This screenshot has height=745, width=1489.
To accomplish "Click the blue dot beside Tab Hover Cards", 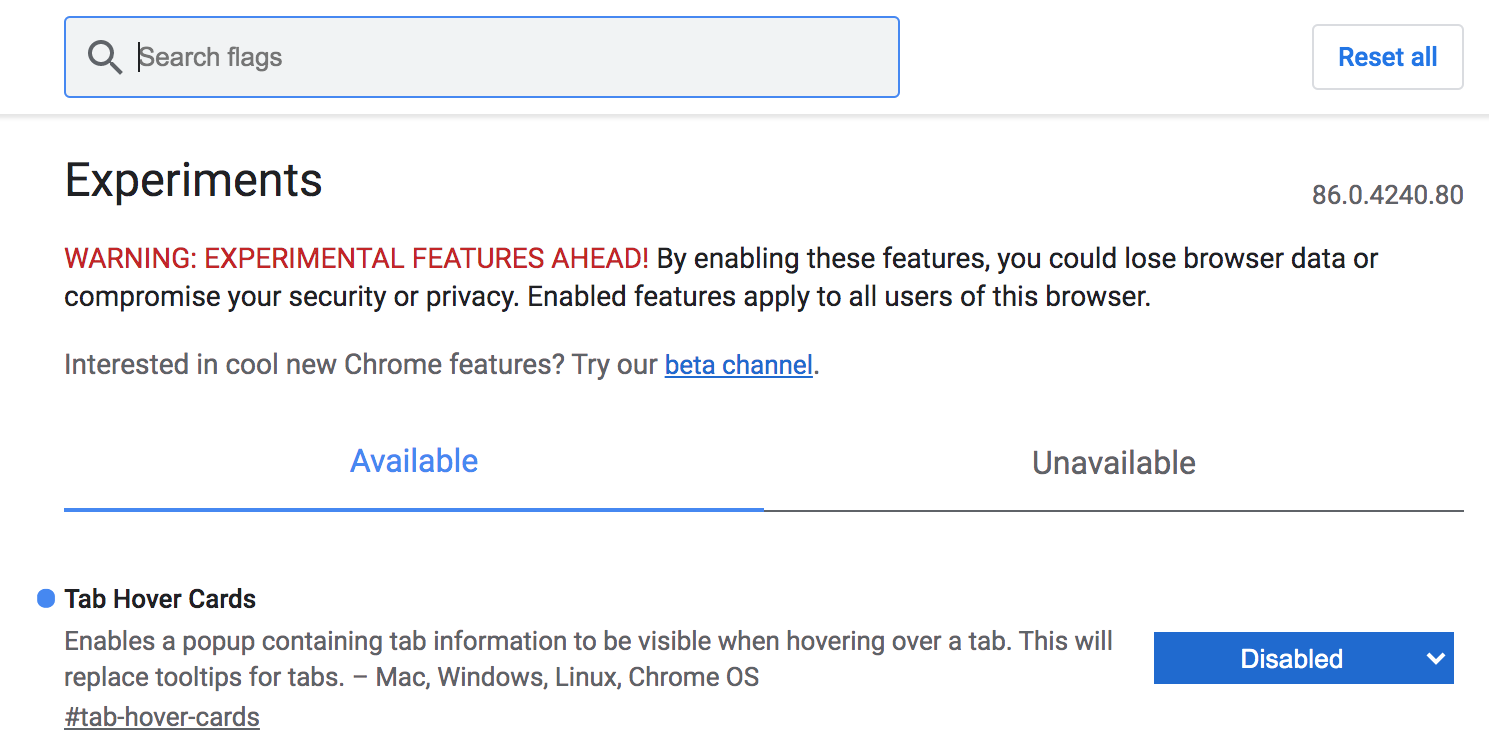I will [45, 599].
